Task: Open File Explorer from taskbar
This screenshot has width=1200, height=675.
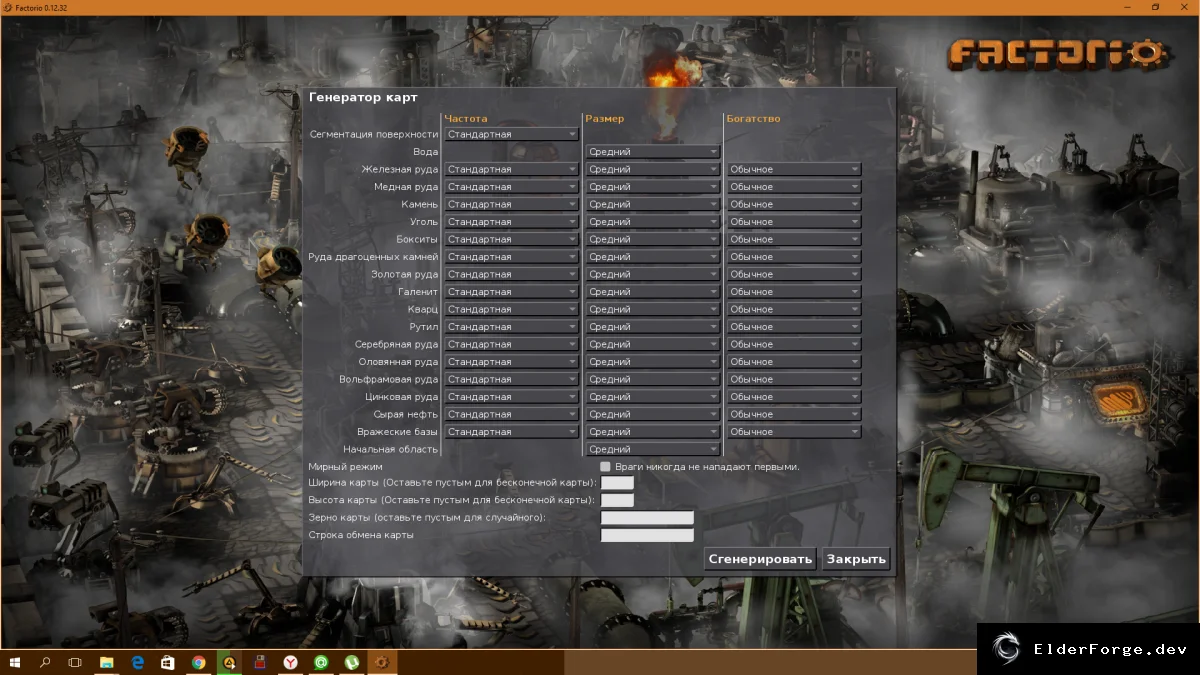Action: coord(106,662)
